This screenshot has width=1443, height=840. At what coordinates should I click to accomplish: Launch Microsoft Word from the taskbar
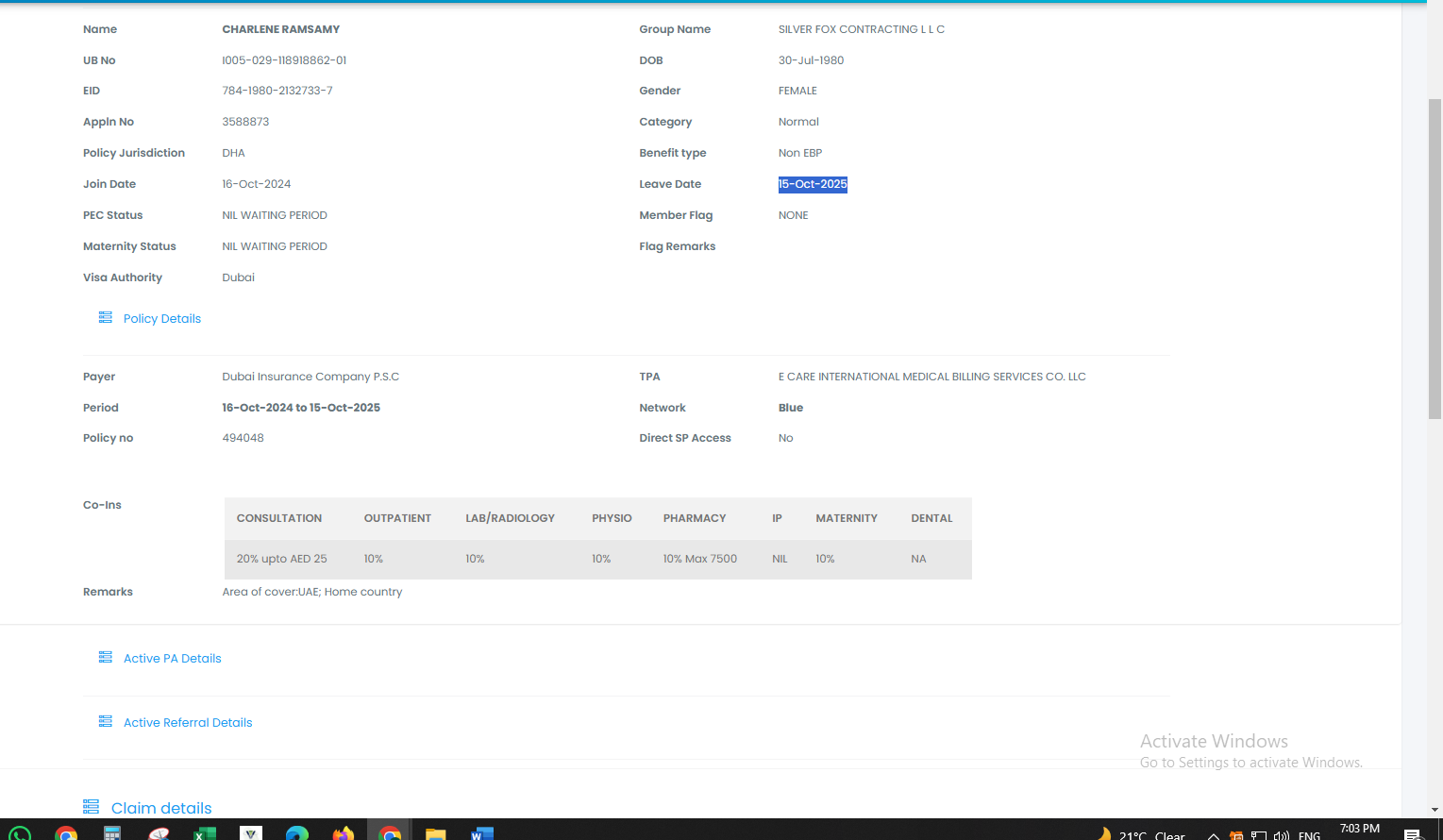pyautogui.click(x=481, y=833)
